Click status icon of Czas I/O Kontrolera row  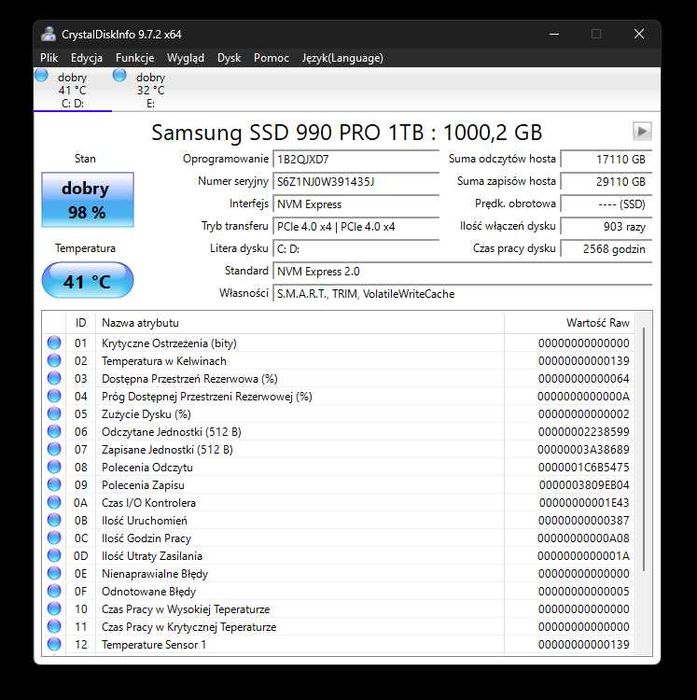(x=54, y=502)
